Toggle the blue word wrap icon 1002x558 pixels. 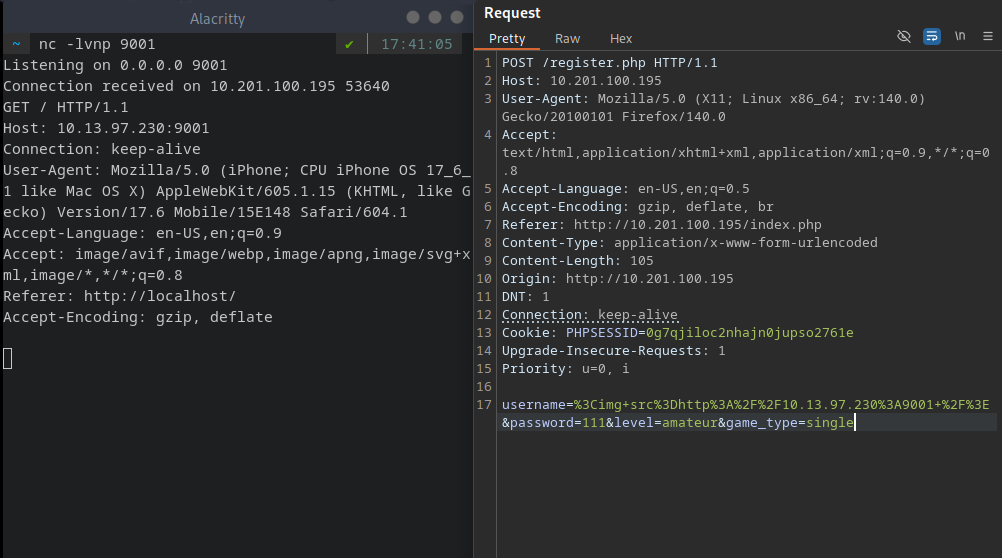[x=932, y=36]
